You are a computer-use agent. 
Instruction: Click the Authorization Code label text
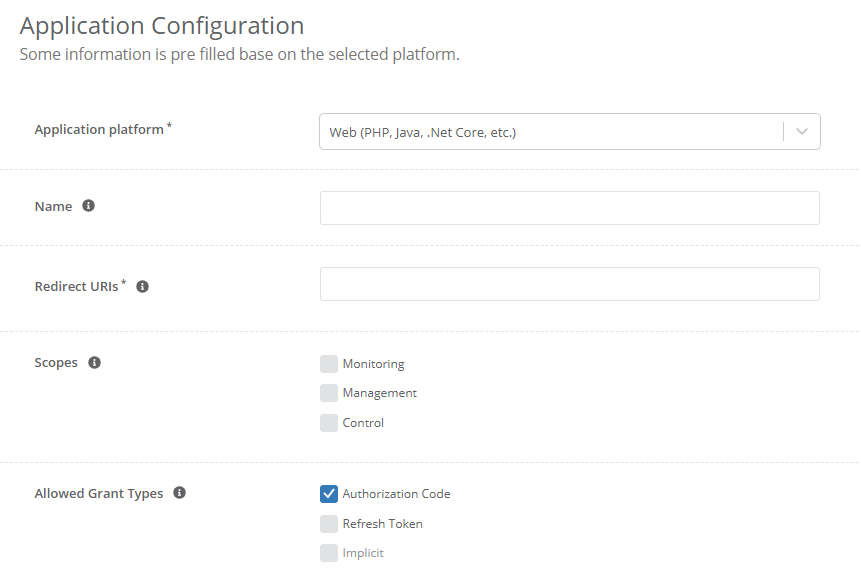(398, 493)
